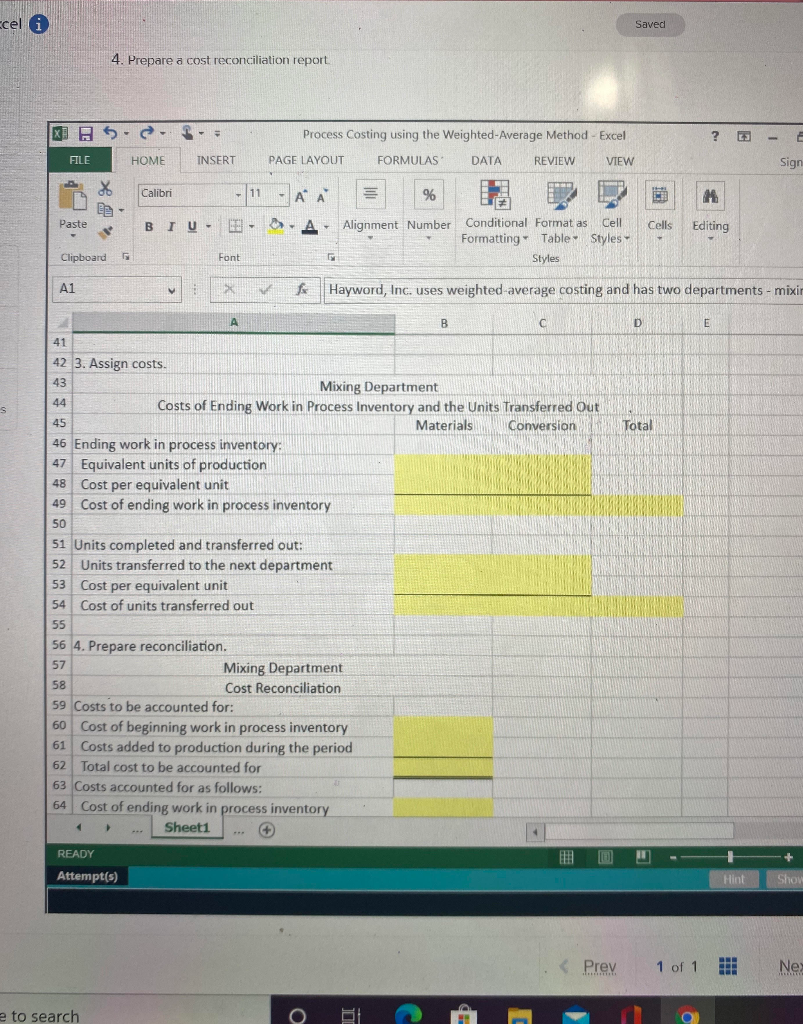803x1024 pixels.
Task: Click the zoom slider handle
Action: click(x=730, y=856)
